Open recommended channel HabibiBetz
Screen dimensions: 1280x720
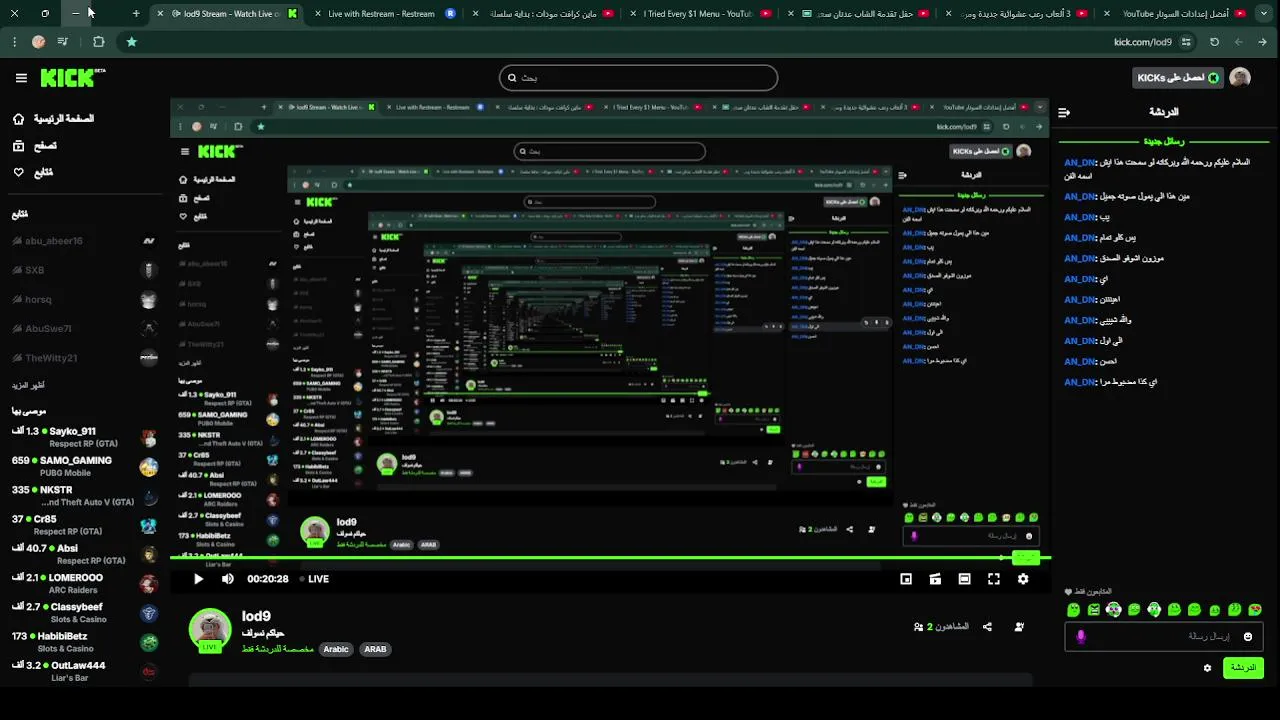(84, 641)
